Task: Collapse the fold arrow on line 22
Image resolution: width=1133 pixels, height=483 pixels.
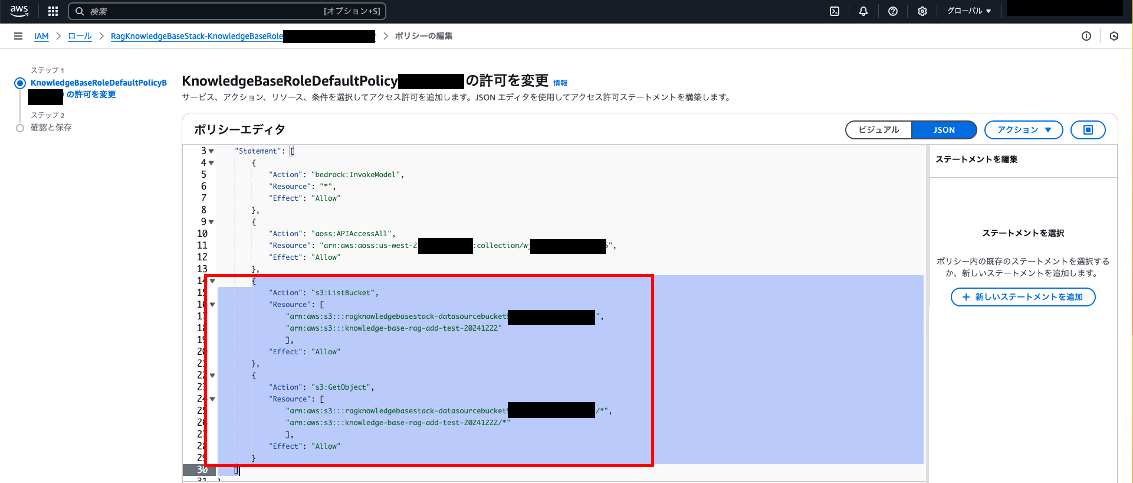Action: pos(212,375)
